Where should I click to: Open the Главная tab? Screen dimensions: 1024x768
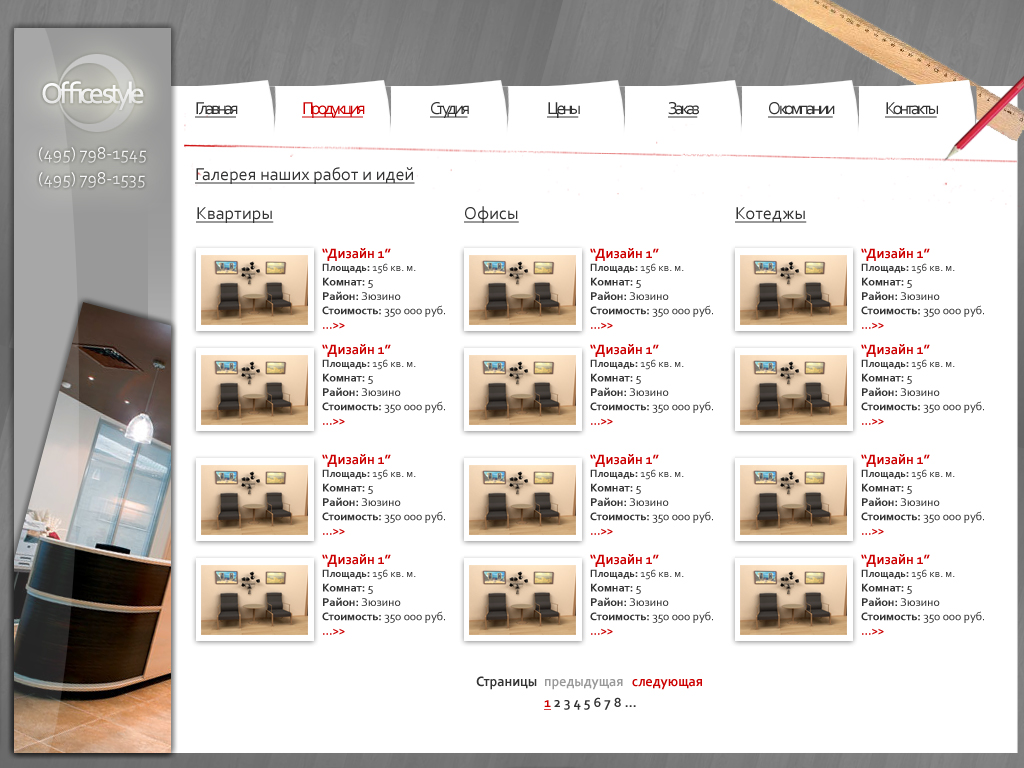216,109
